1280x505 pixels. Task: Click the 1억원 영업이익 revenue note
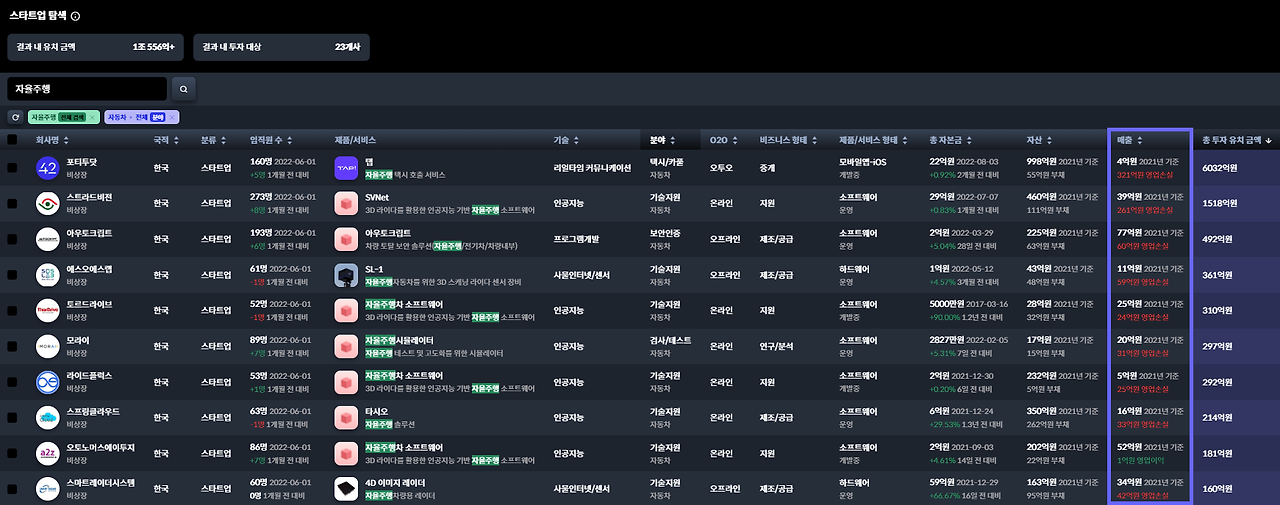(x=1141, y=459)
